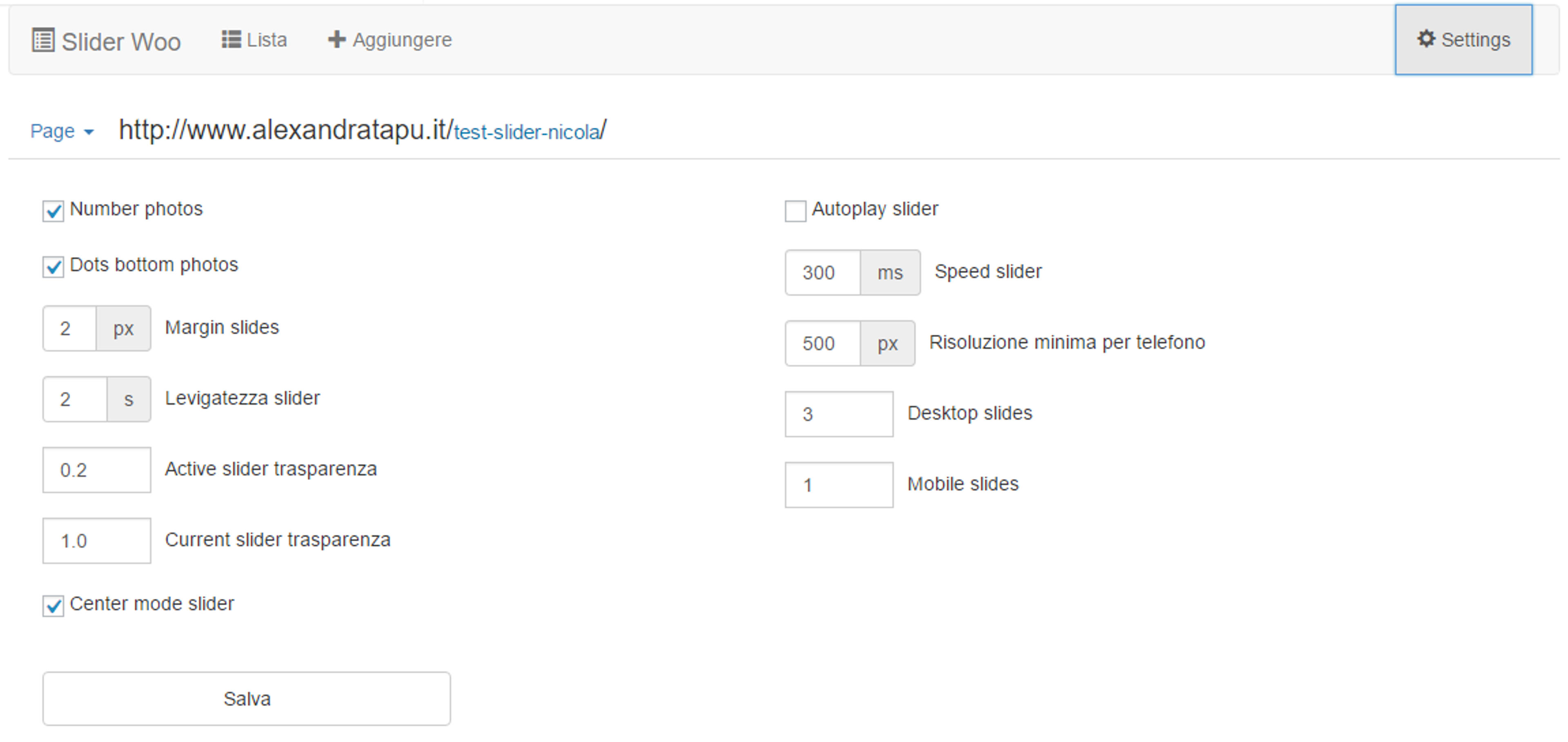
Task: Focus the Desktop slides input field
Action: (x=839, y=414)
